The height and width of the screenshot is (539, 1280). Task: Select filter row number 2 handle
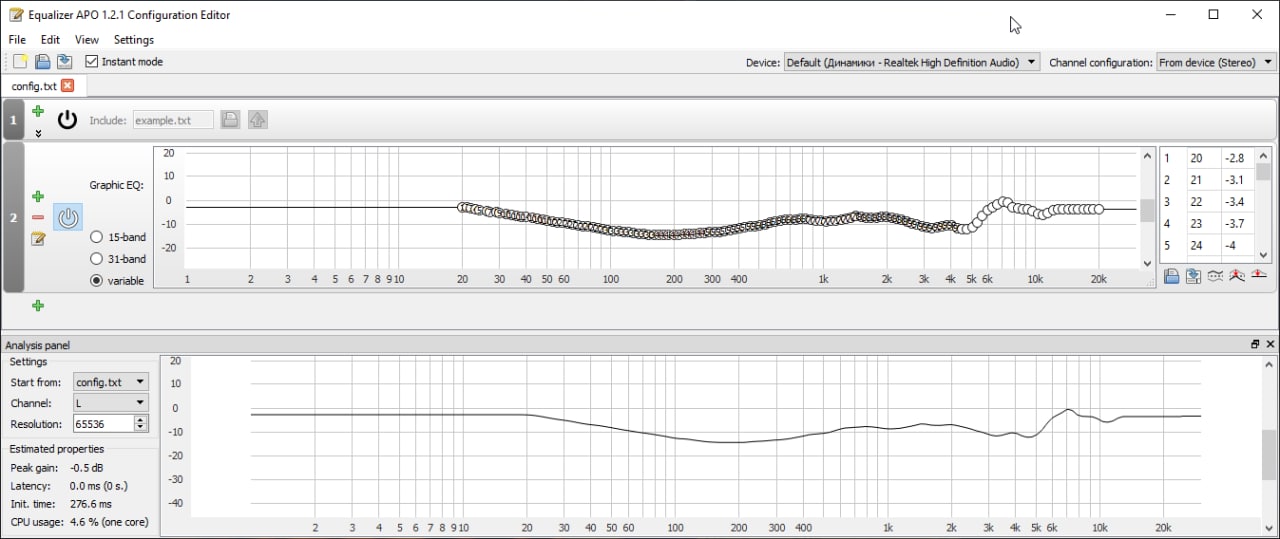(13, 217)
